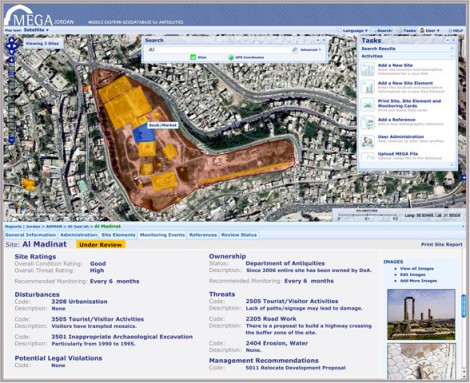Click the User Administration icon
The image size is (470, 383).
point(368,141)
